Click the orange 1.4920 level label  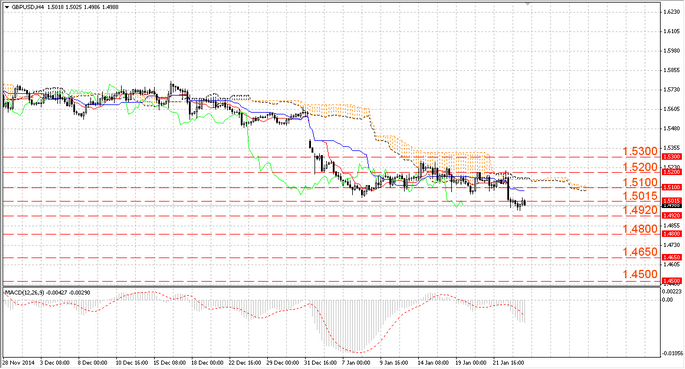(x=640, y=210)
